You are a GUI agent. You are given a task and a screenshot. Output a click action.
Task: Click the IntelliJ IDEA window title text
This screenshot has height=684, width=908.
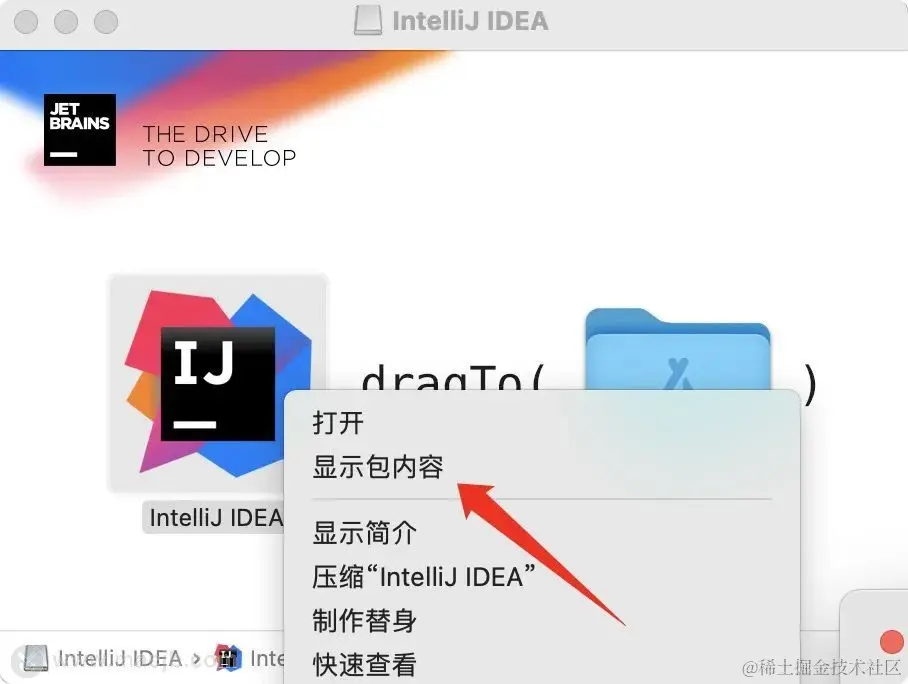tap(470, 21)
